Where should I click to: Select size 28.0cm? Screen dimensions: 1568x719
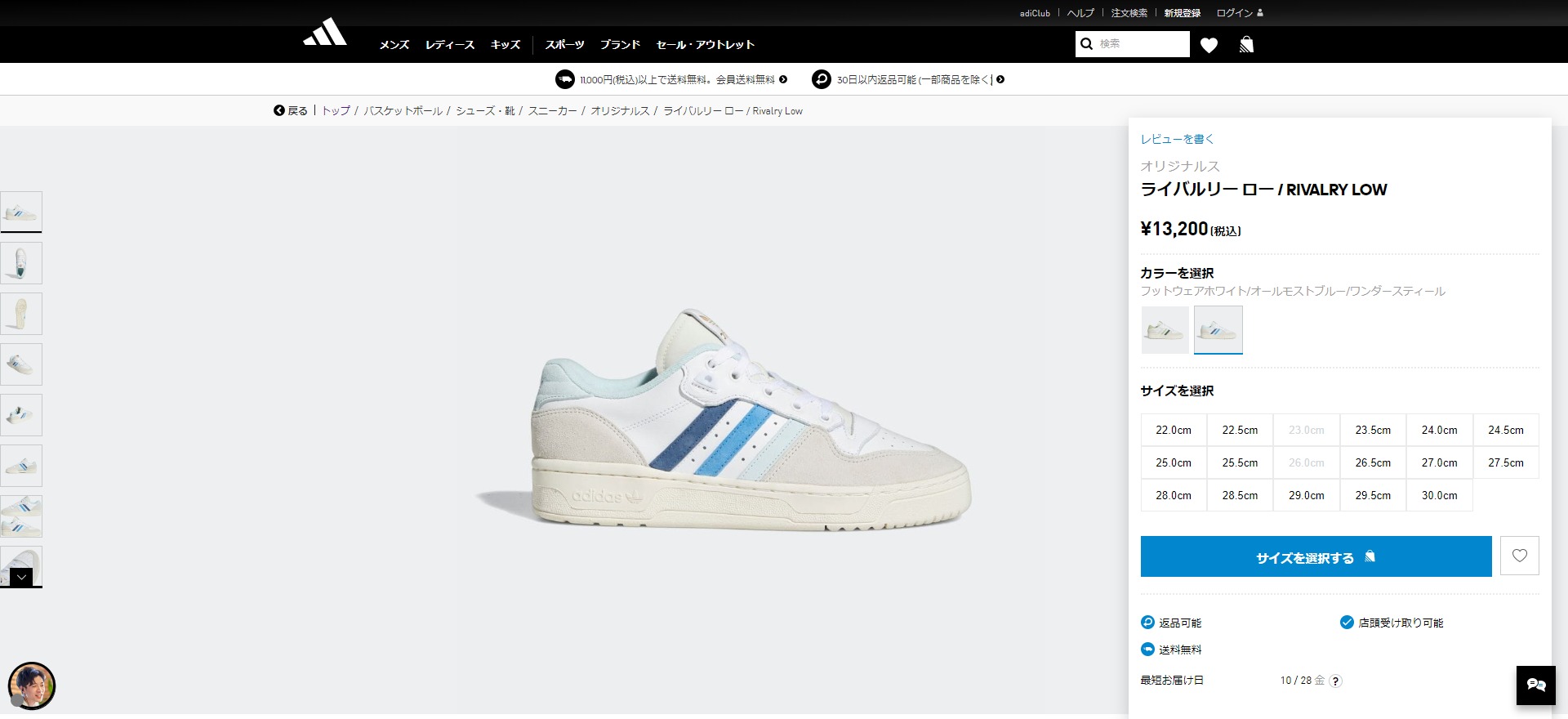[1174, 495]
